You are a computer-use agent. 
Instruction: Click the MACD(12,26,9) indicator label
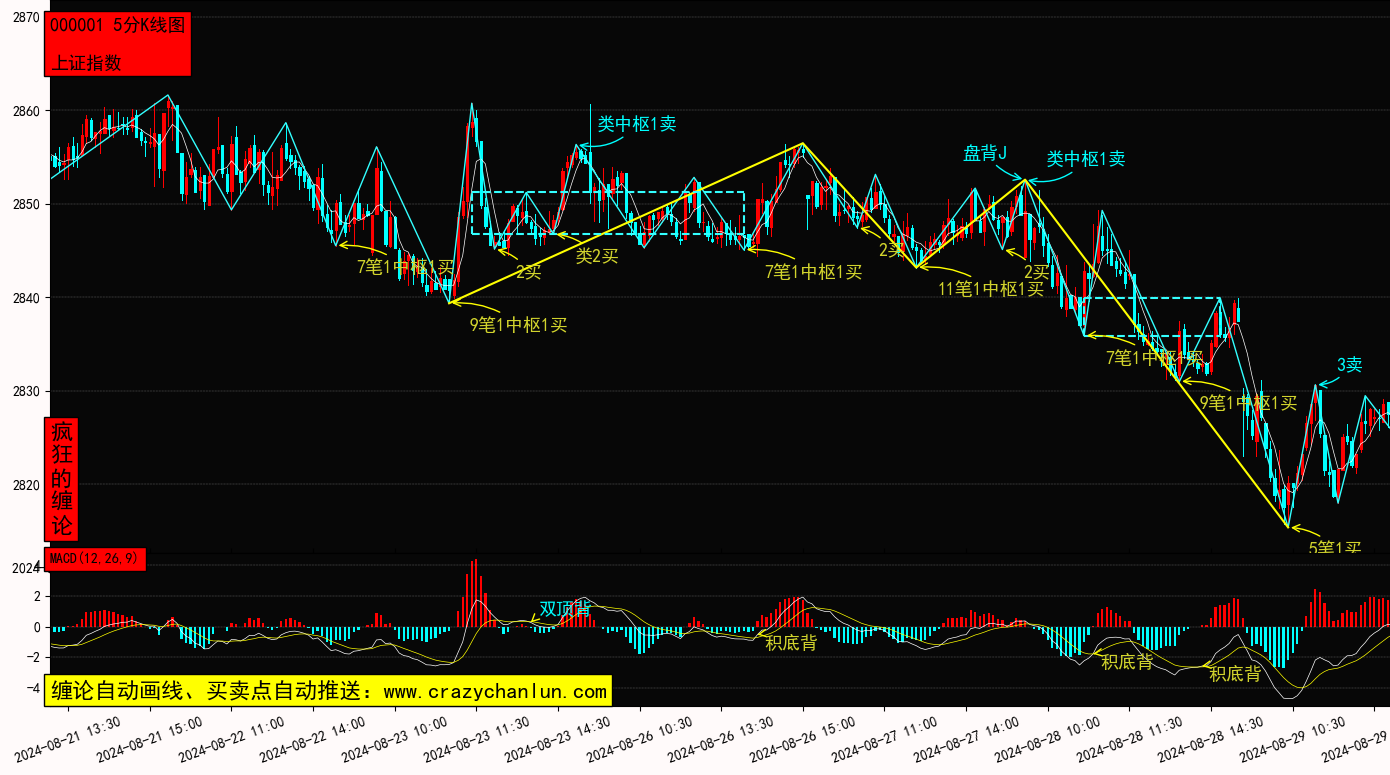pos(95,558)
